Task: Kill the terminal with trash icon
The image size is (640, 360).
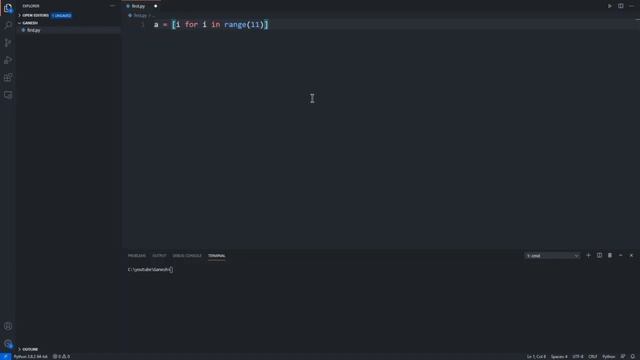Action: point(610,256)
